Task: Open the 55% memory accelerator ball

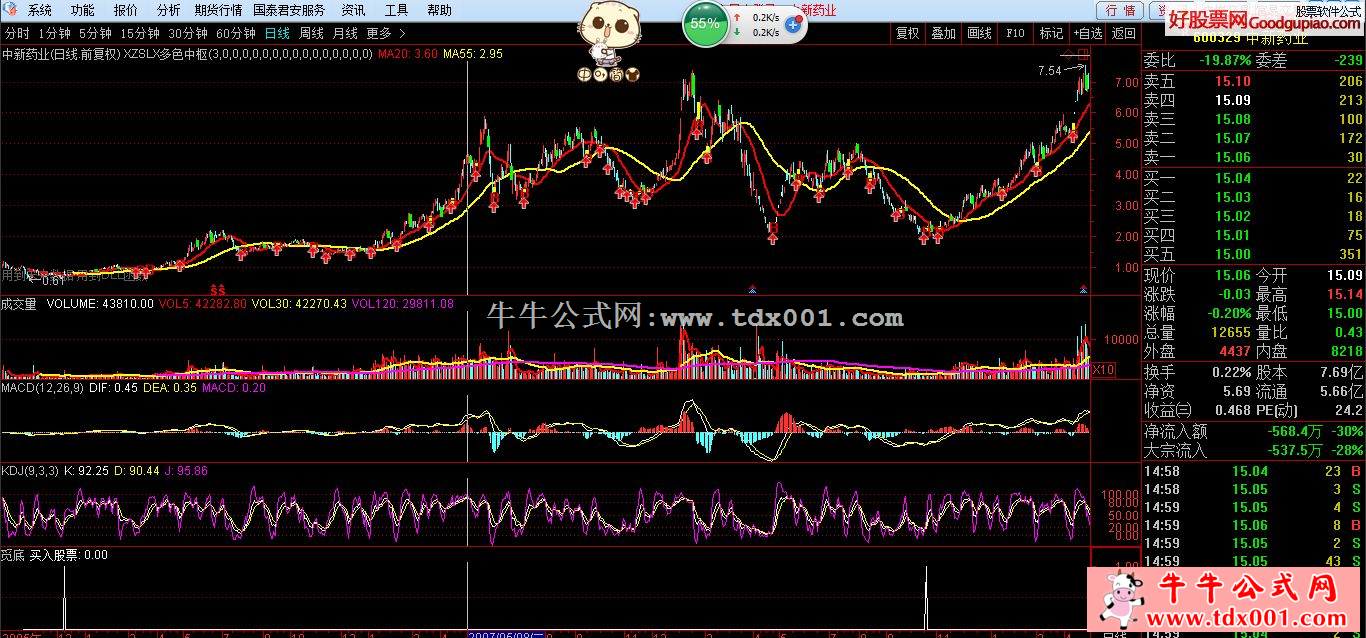Action: click(705, 24)
